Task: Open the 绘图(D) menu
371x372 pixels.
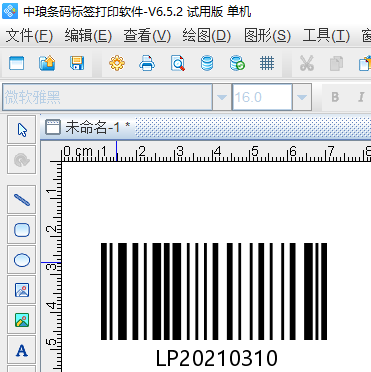Action: coord(206,35)
